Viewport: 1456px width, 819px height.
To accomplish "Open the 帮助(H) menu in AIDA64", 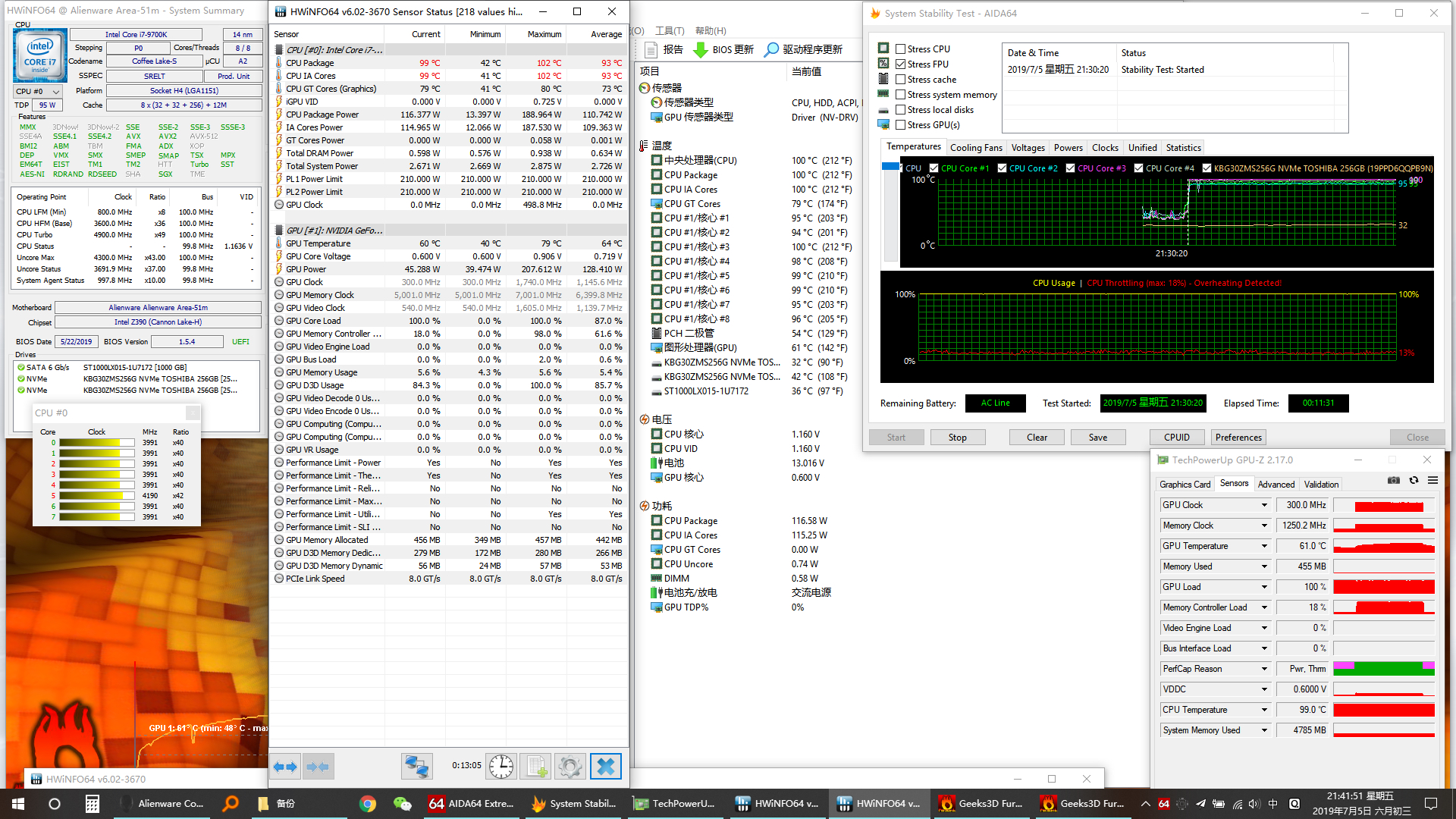I will [x=710, y=31].
